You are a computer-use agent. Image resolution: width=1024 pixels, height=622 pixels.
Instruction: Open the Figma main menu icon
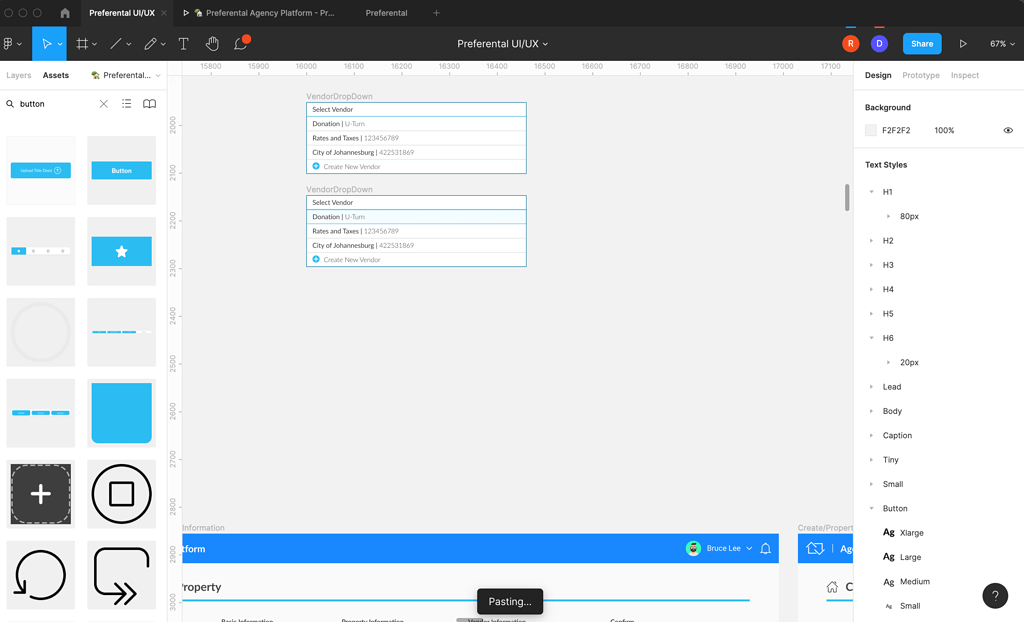coord(8,44)
